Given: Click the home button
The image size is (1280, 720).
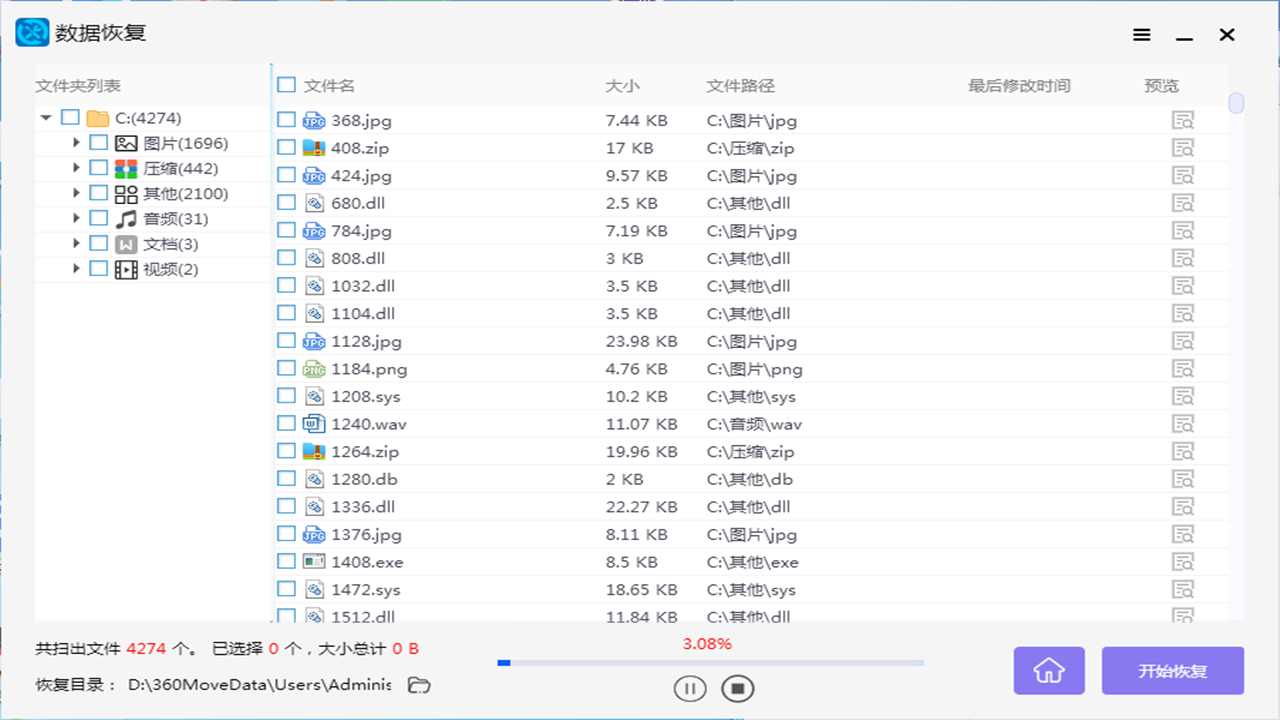Looking at the screenshot, I should 1049,671.
